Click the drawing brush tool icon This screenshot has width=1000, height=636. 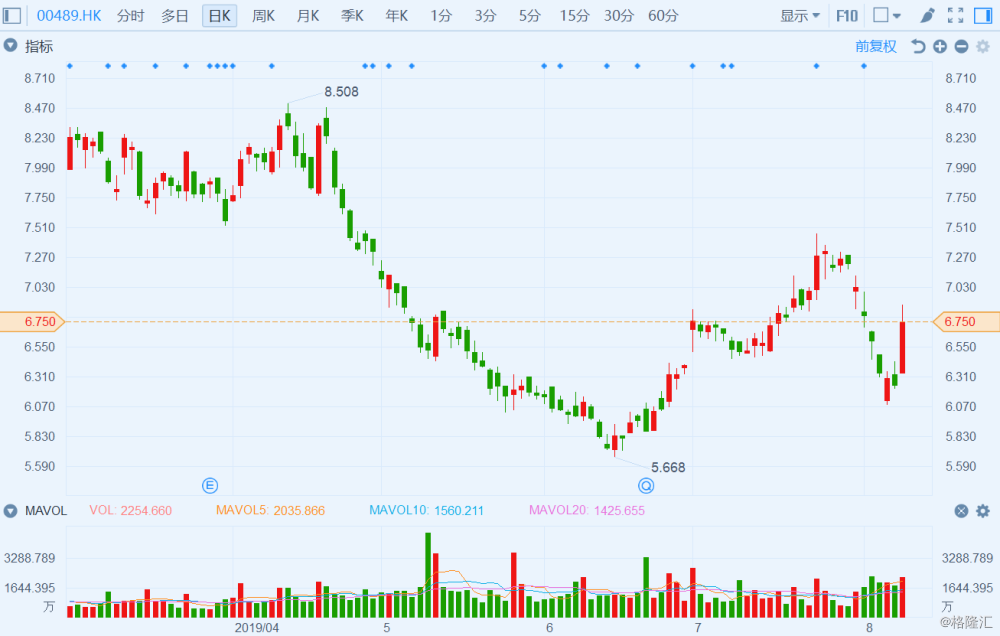point(928,15)
